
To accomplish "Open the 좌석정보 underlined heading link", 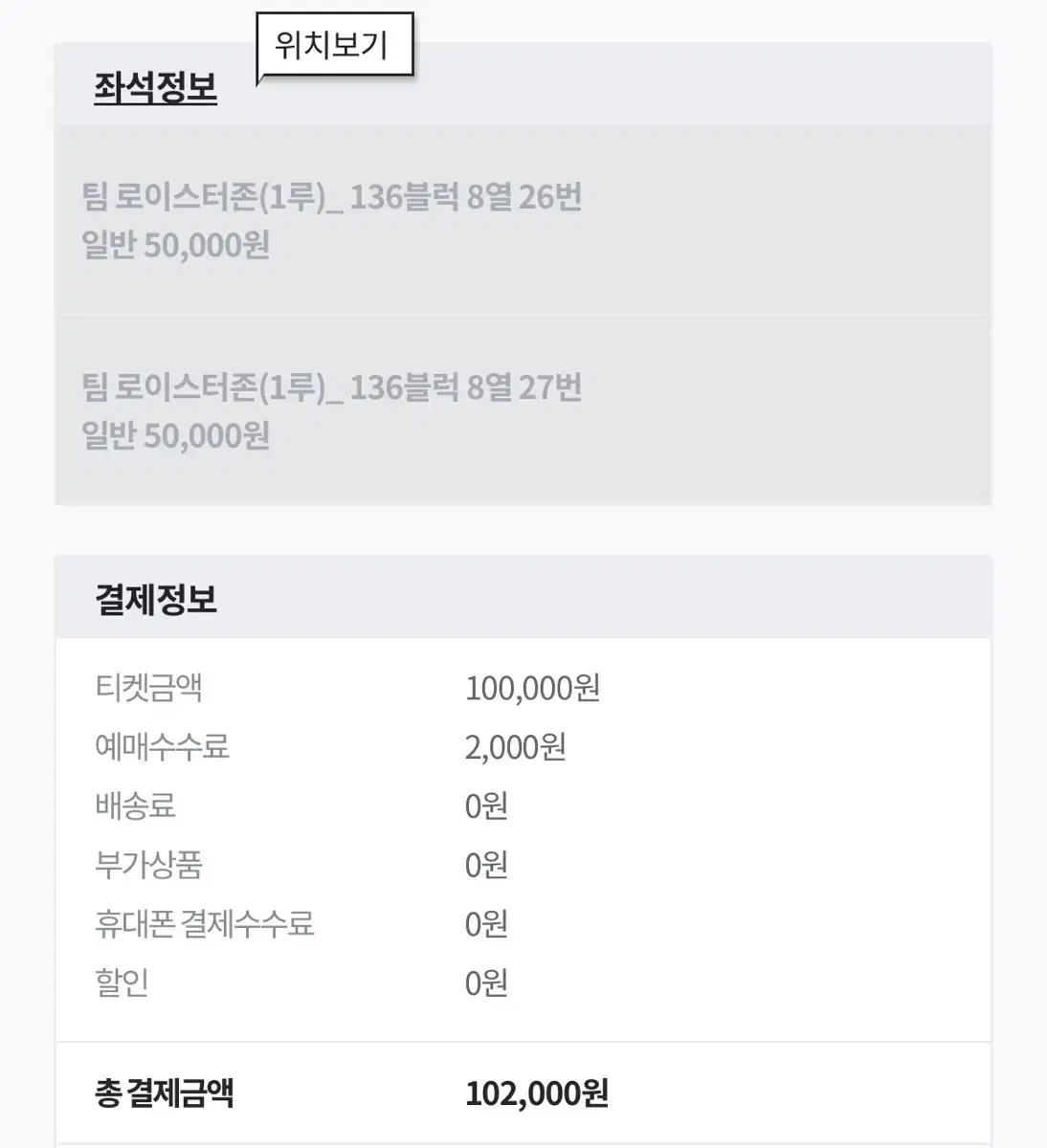I will (155, 88).
